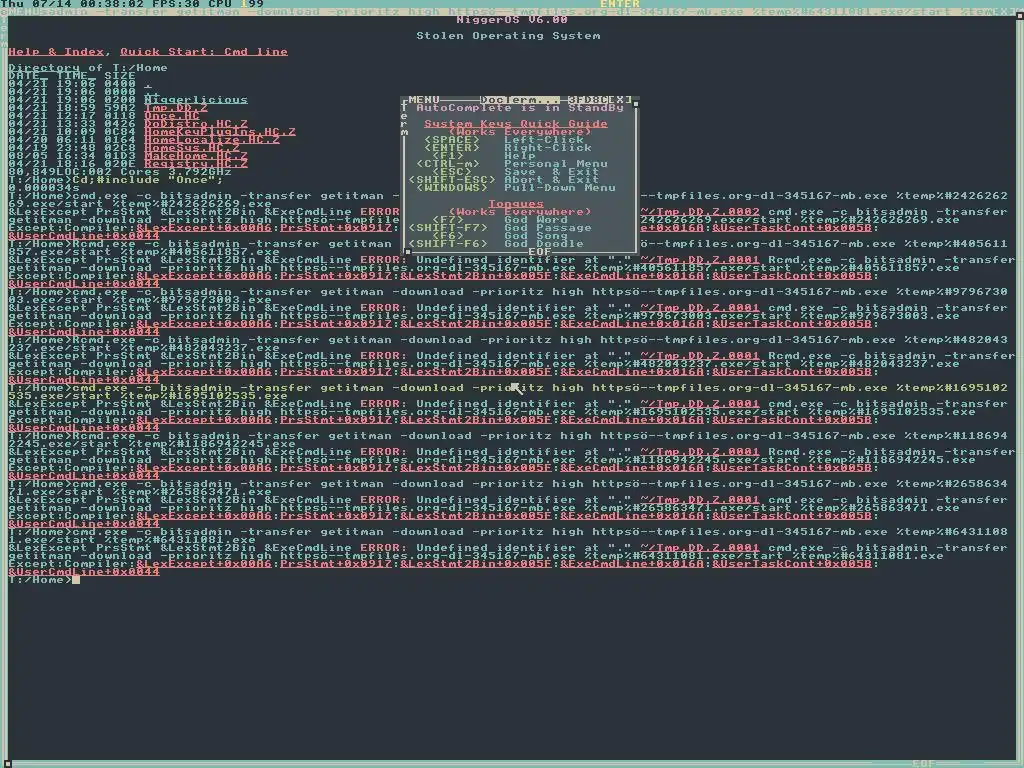Close the DocTerm popup with [X]

(x=620, y=100)
